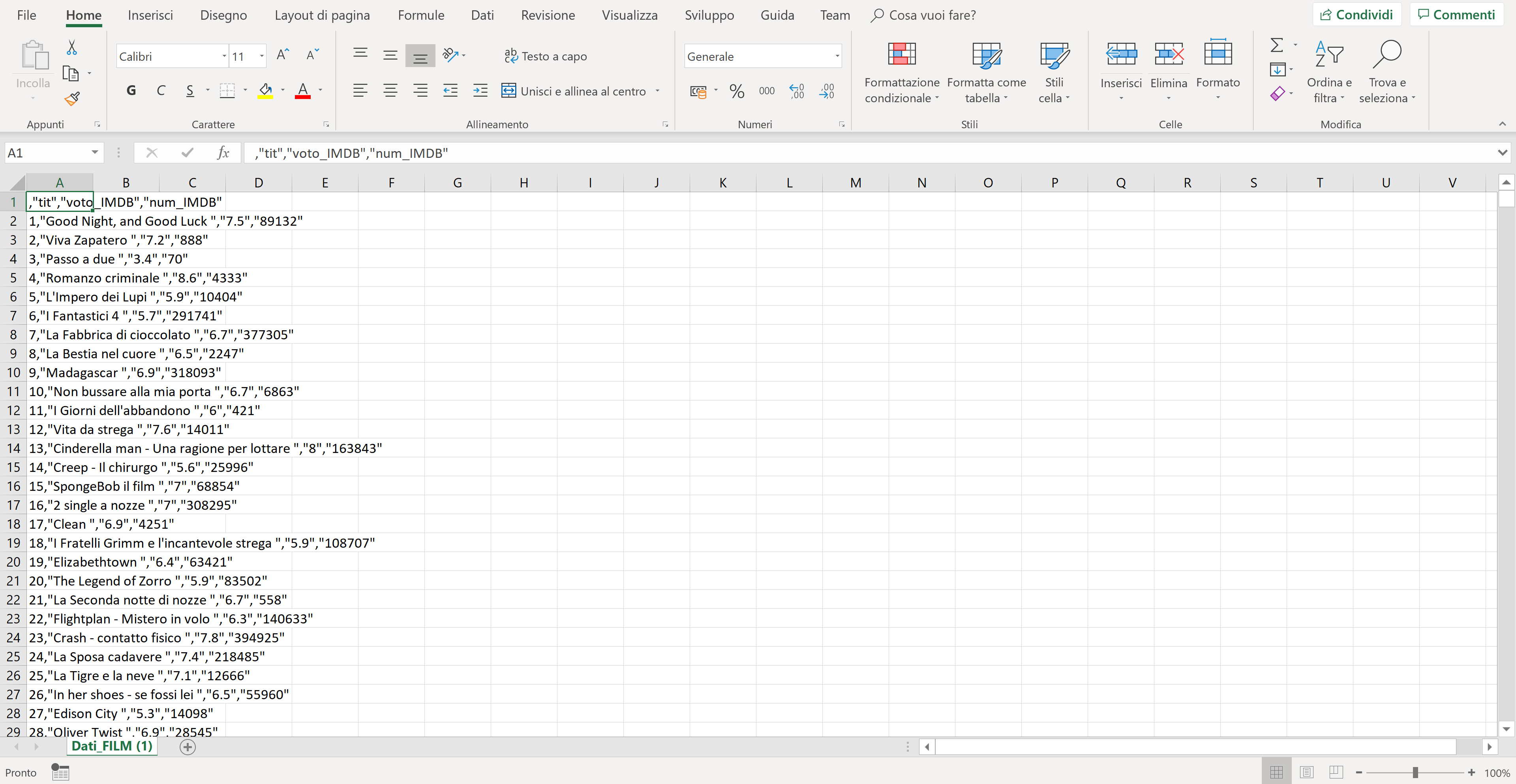Expand the formula bar chevron
Viewport: 1516px width, 784px height.
click(1503, 153)
